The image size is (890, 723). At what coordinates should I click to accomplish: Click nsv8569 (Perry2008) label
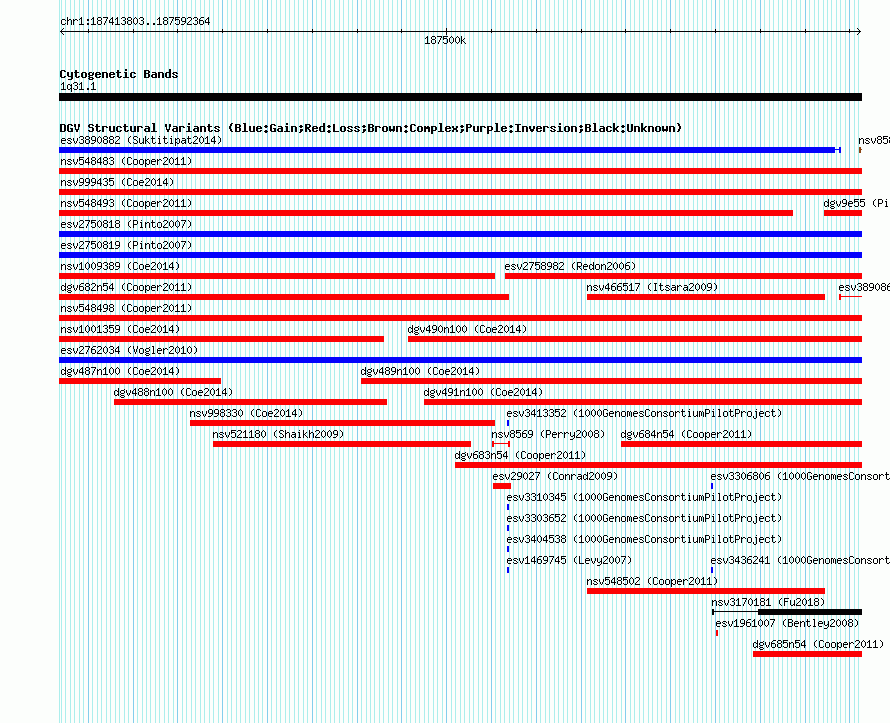tap(548, 434)
